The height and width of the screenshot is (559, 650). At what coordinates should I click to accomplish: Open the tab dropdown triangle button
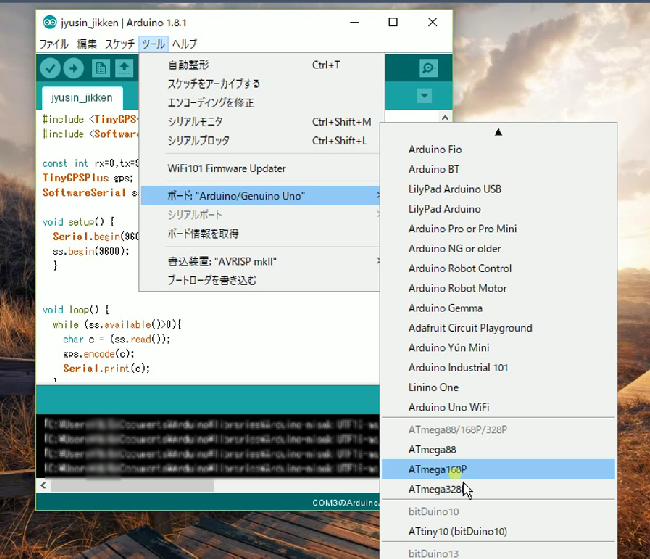point(424,96)
